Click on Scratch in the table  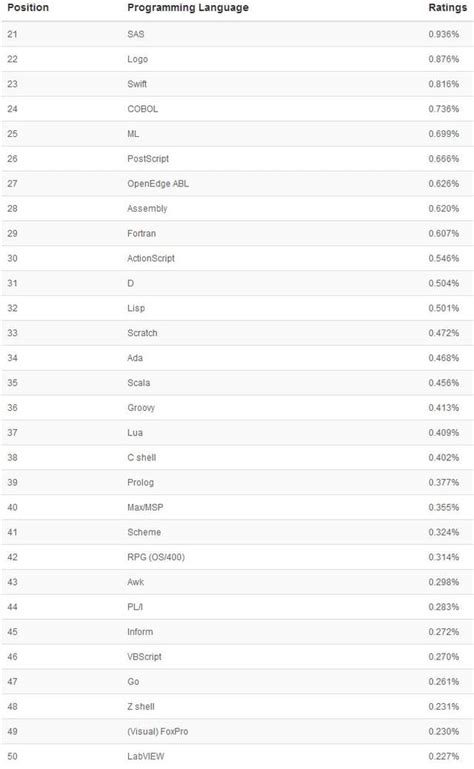[142, 333]
